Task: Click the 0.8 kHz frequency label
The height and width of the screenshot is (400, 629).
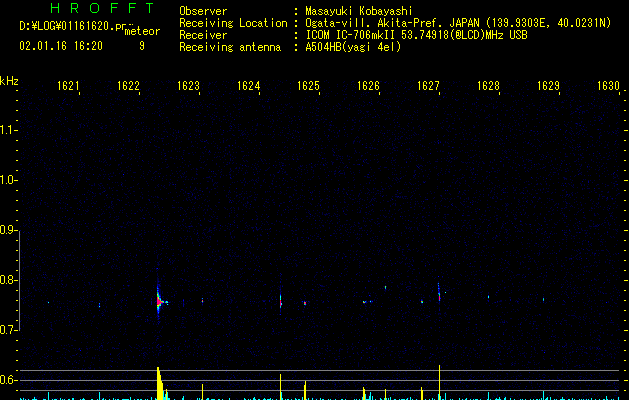Action: [8, 280]
